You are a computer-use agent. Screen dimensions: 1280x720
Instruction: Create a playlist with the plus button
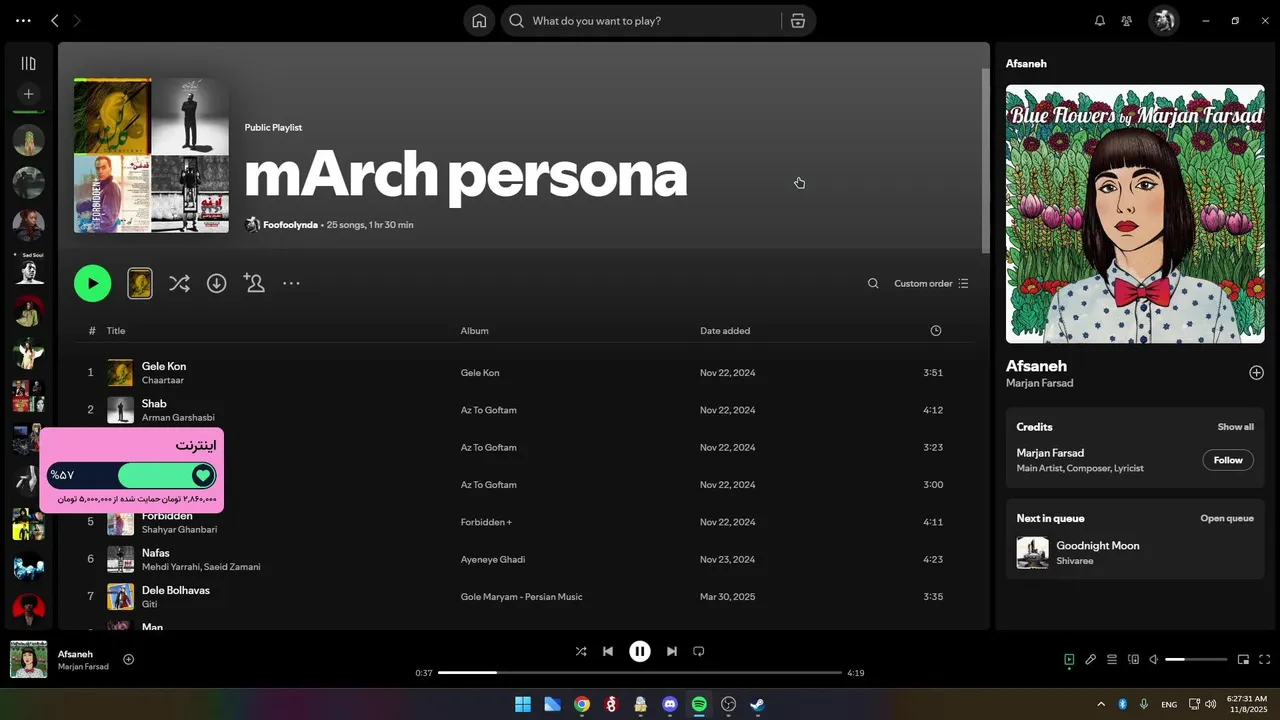tap(28, 94)
